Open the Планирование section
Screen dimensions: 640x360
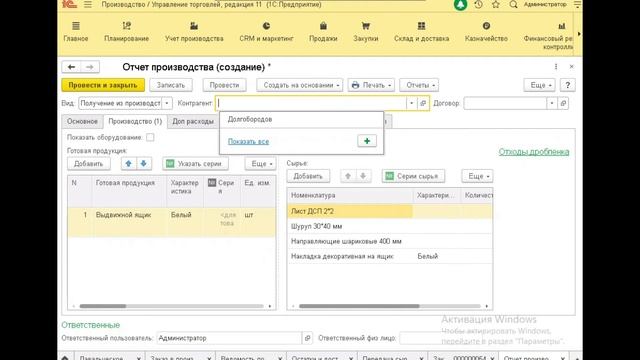click(x=126, y=32)
